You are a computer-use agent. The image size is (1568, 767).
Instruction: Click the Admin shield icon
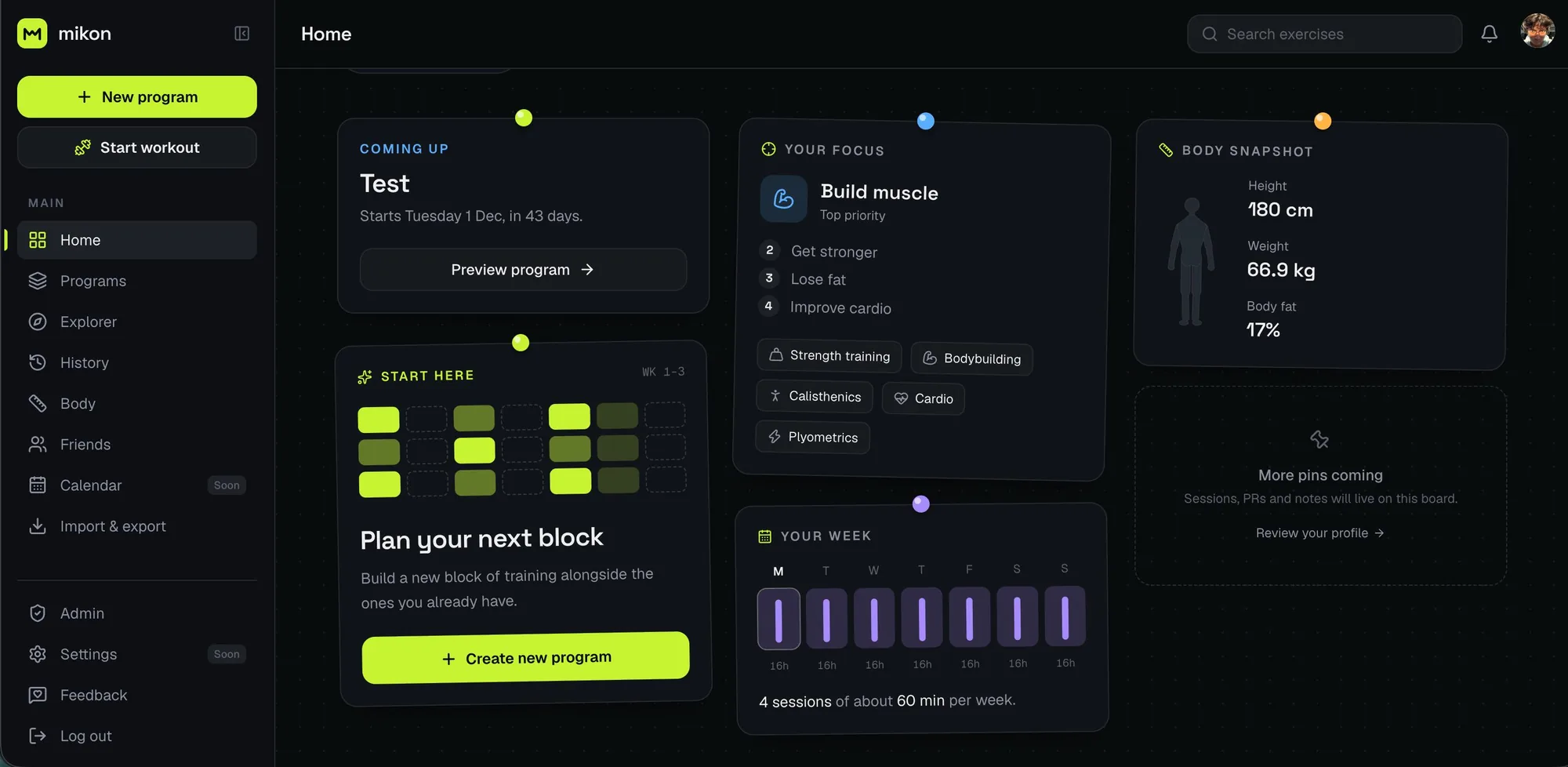[x=38, y=613]
